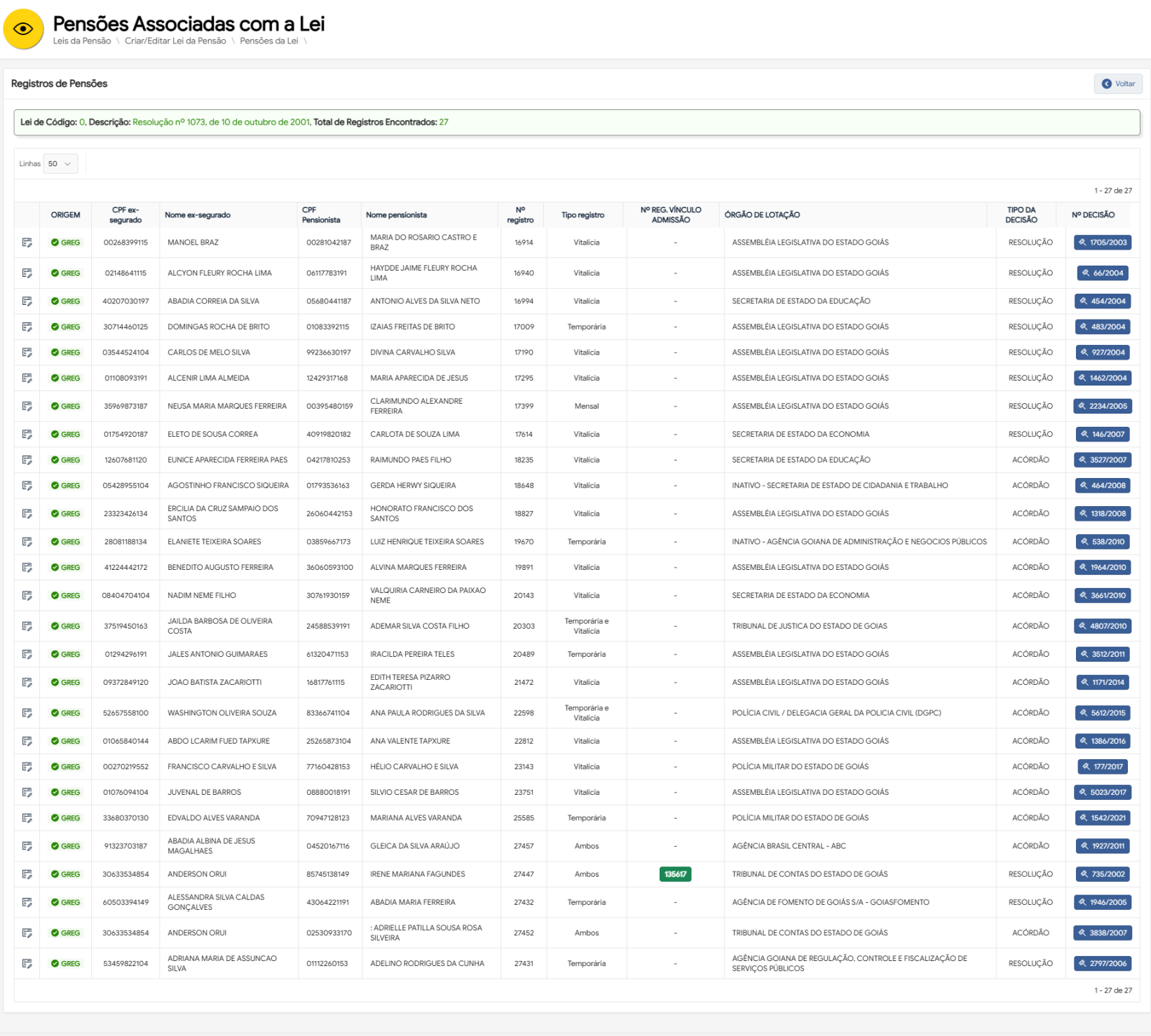The height and width of the screenshot is (1036, 1151).
Task: Click edit icon for JUVENAL DE BARROS row
Action: click(27, 793)
